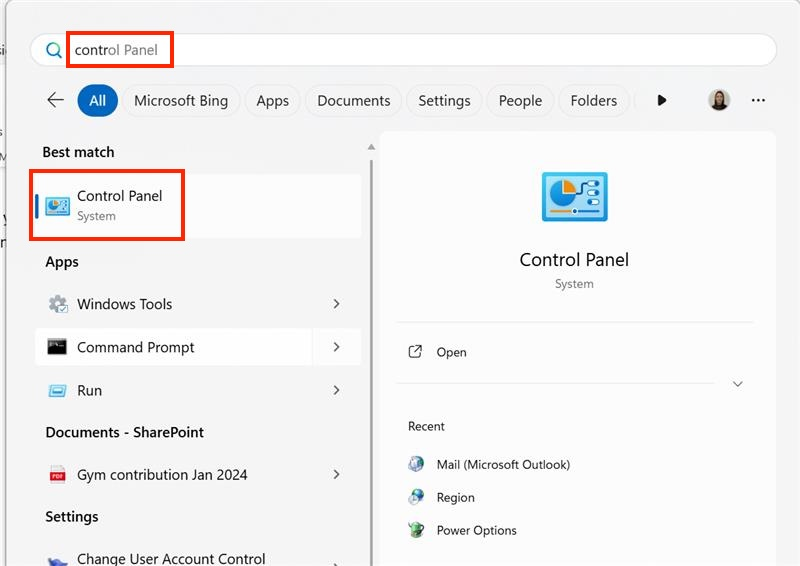Expand the Run chevron
Image resolution: width=800 pixels, height=566 pixels.
pos(336,390)
